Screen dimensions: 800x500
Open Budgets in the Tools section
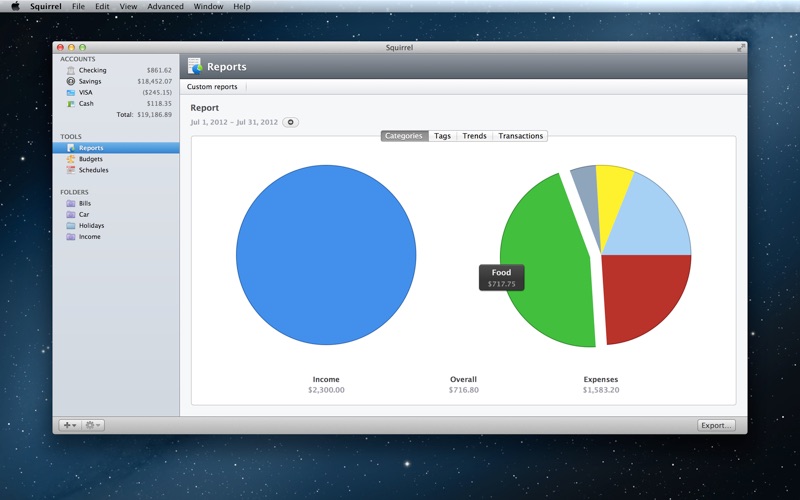coord(90,159)
